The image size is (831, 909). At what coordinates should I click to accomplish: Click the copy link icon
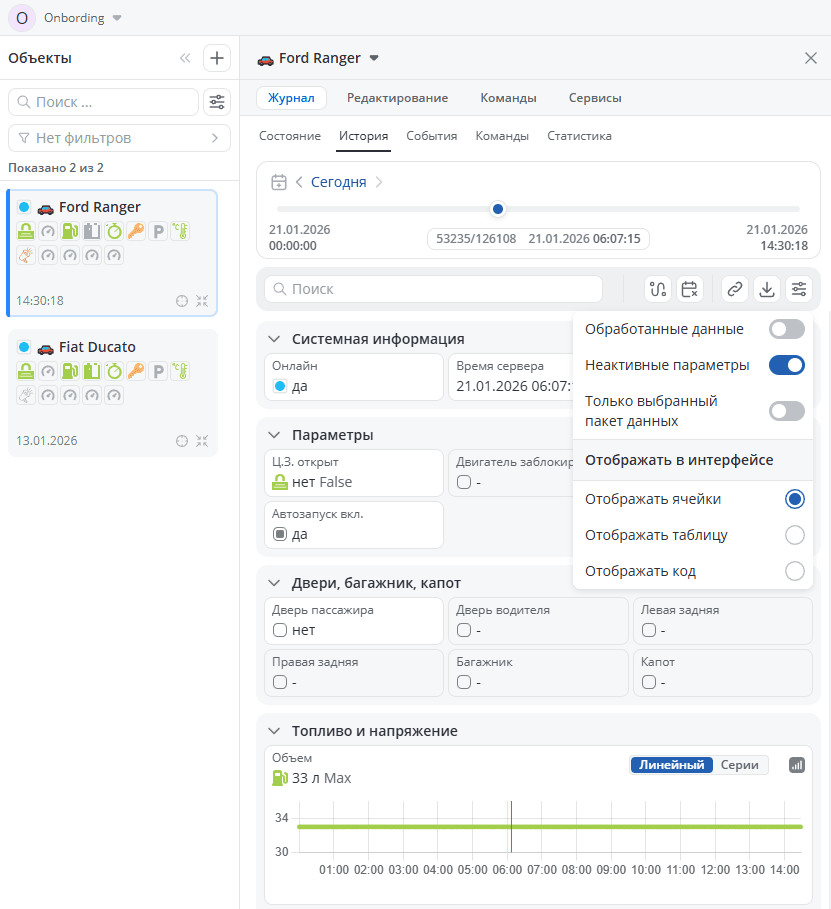pyautogui.click(x=735, y=289)
